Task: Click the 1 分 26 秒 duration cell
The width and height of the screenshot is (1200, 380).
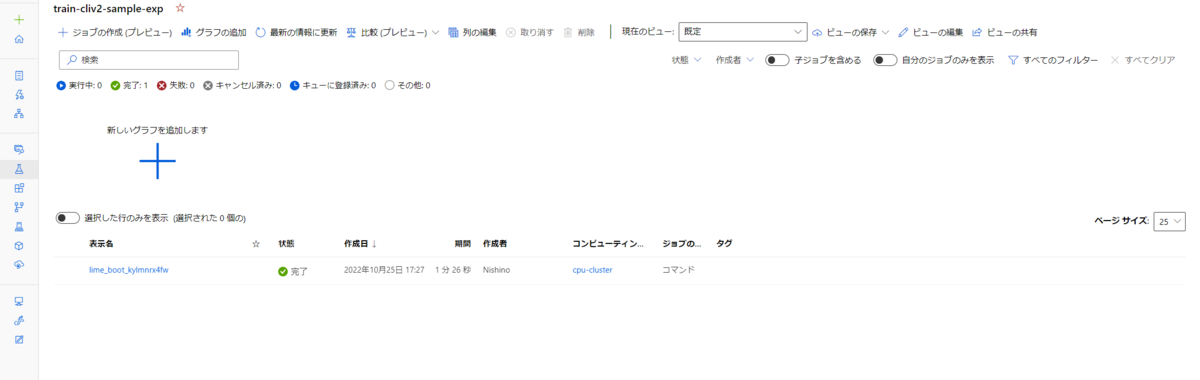Action: 453,270
